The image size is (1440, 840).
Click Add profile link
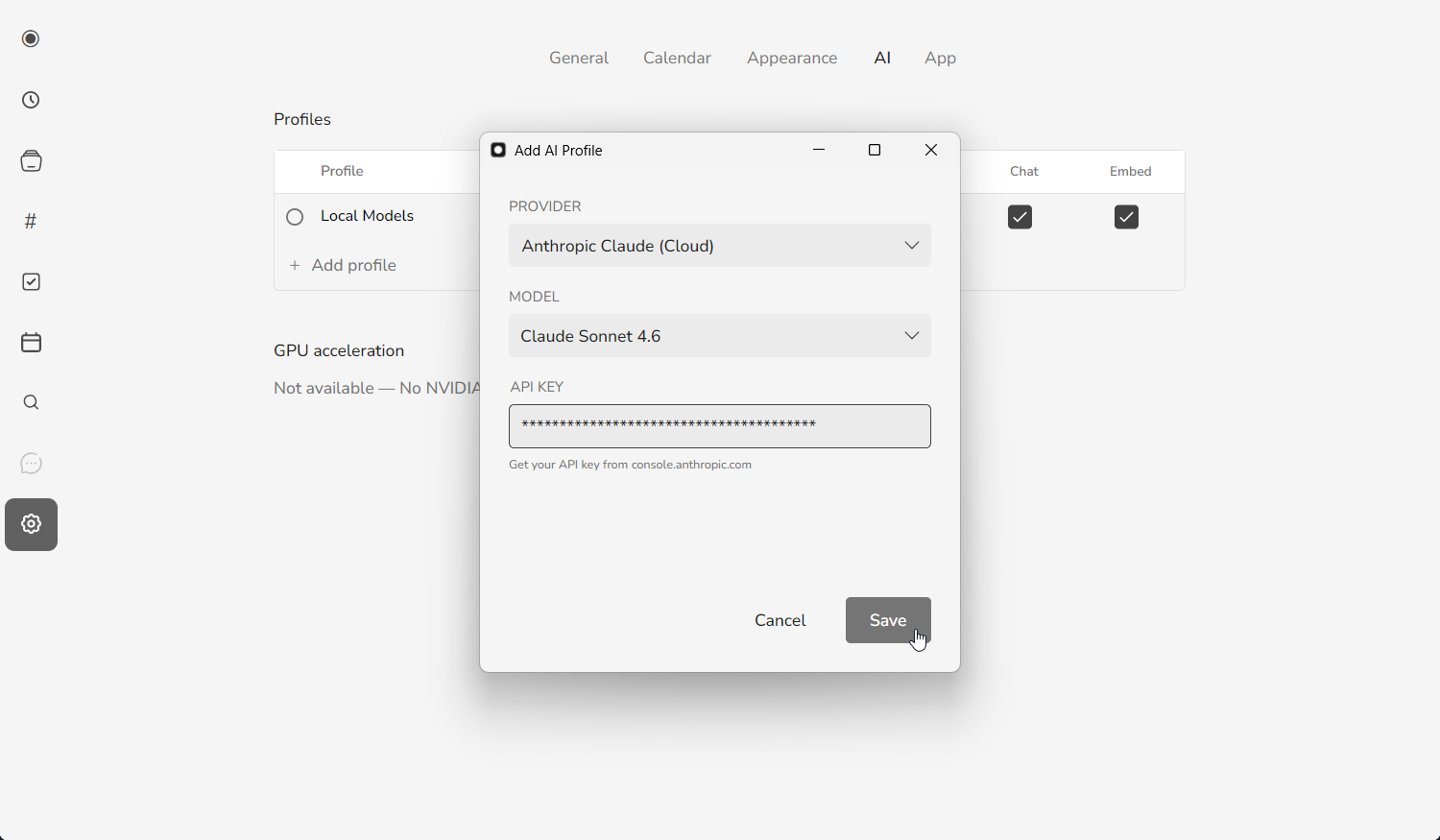(x=354, y=266)
